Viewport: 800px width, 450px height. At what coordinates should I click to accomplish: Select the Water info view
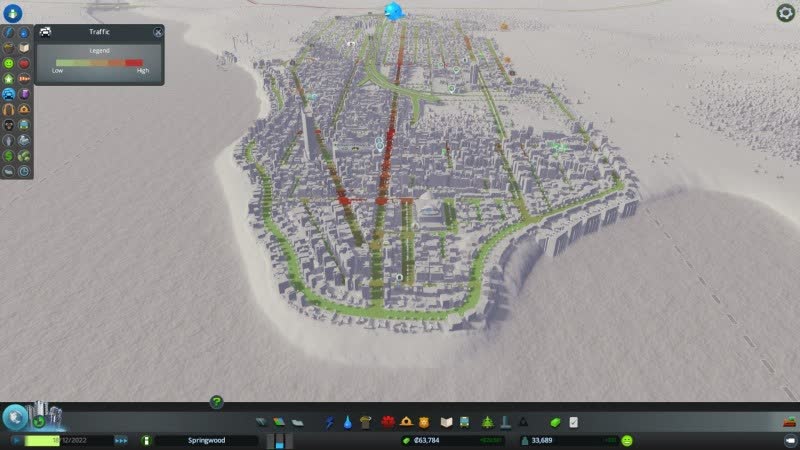(24, 32)
